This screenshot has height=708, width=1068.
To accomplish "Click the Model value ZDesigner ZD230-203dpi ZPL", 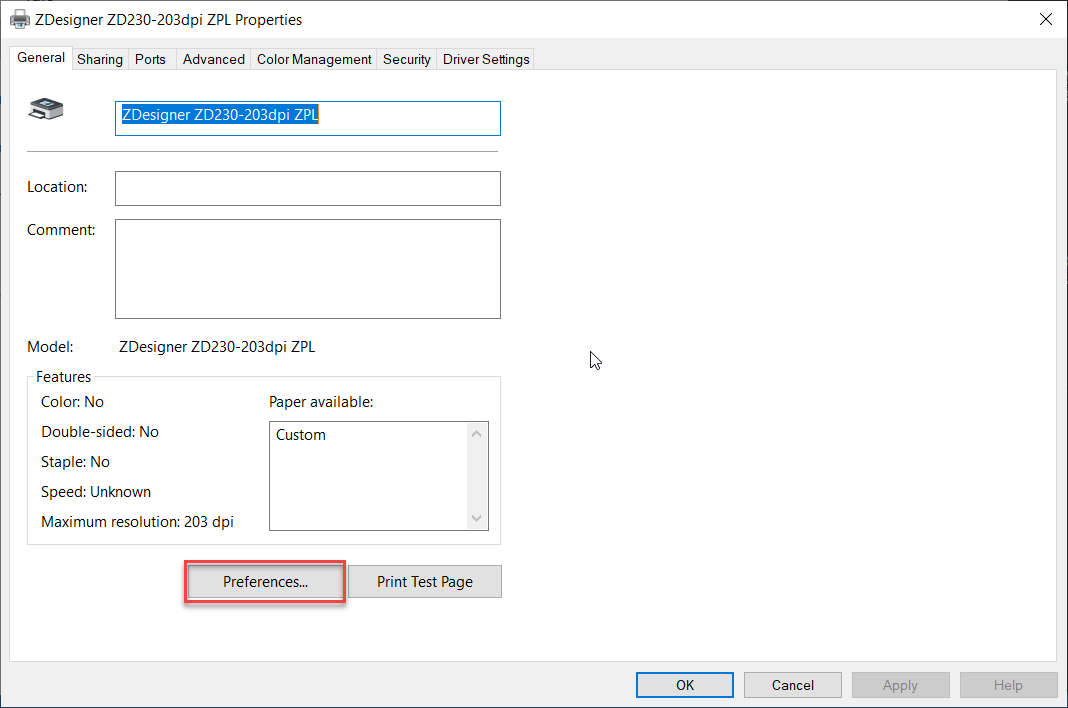I will [x=217, y=347].
